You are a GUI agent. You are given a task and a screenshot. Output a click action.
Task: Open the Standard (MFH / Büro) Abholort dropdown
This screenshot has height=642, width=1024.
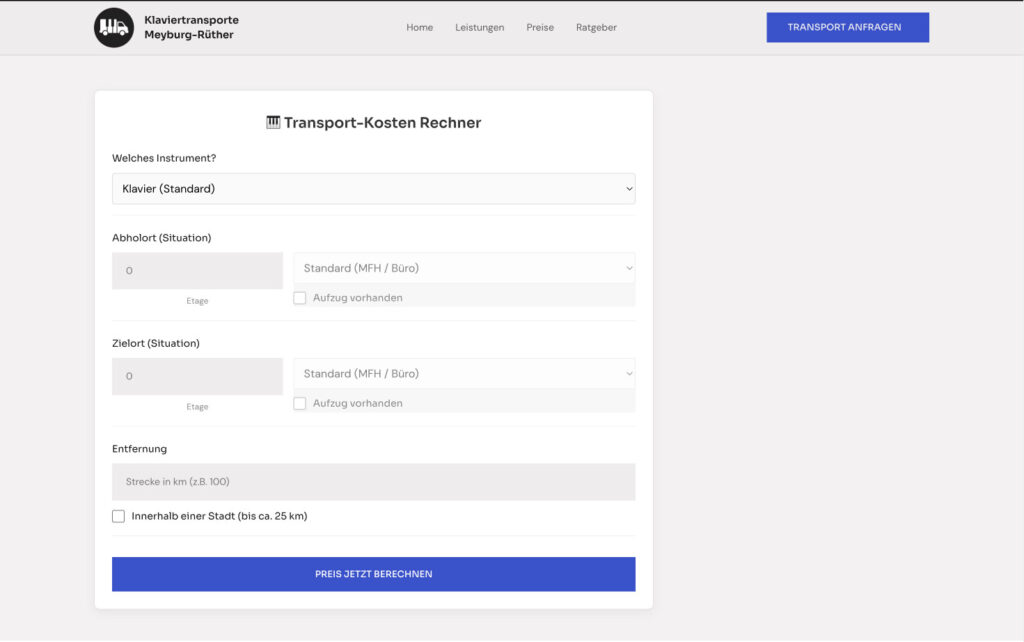pos(463,267)
